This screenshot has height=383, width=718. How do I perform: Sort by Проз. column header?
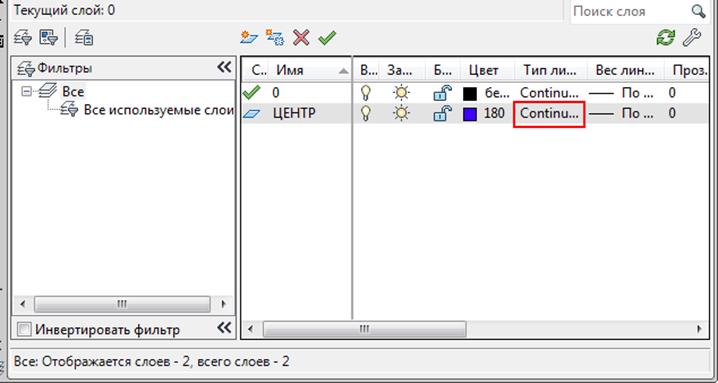pyautogui.click(x=687, y=71)
